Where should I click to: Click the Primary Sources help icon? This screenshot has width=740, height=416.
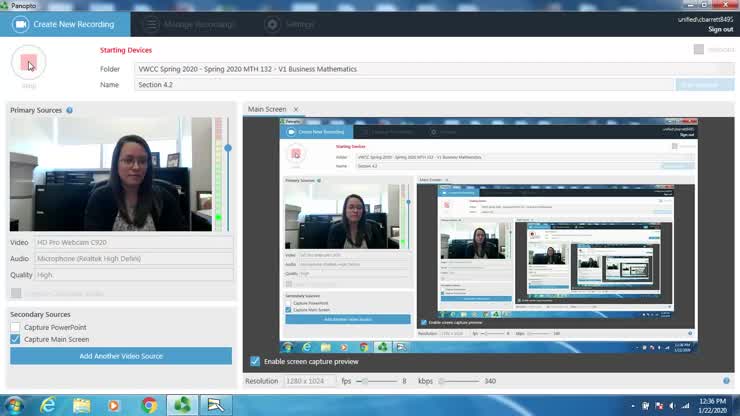[69, 110]
